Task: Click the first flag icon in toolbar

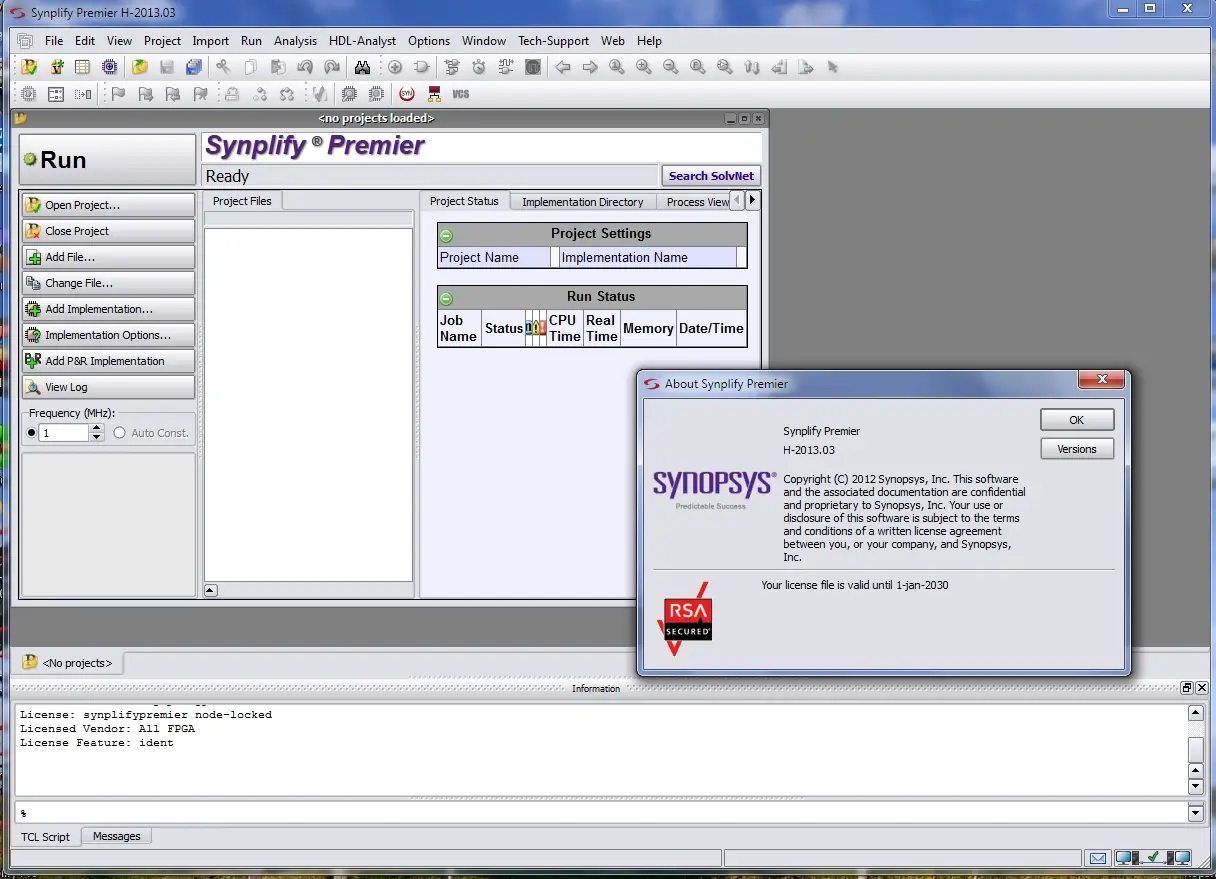Action: pyautogui.click(x=118, y=94)
